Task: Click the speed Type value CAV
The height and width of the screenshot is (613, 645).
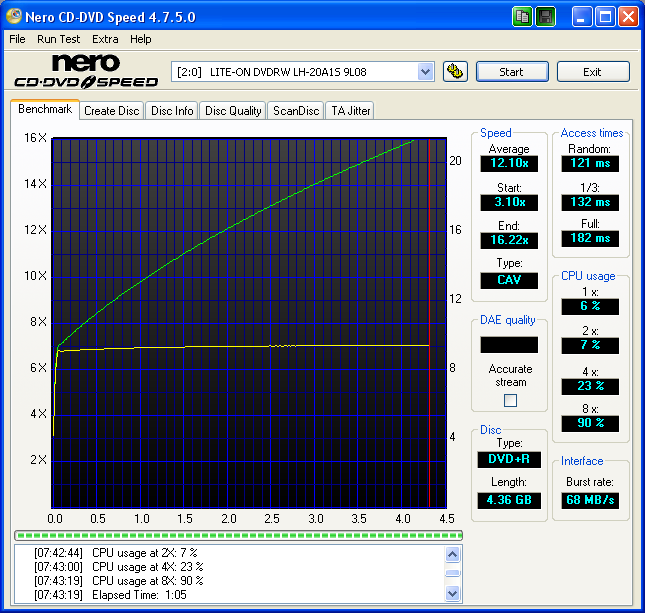Action: (x=509, y=280)
